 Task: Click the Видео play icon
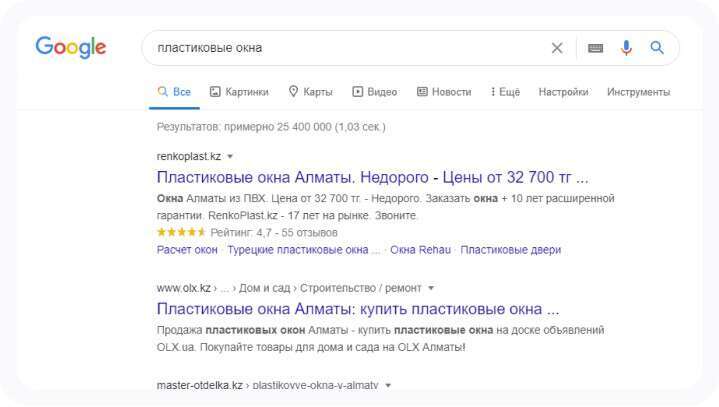pos(357,92)
